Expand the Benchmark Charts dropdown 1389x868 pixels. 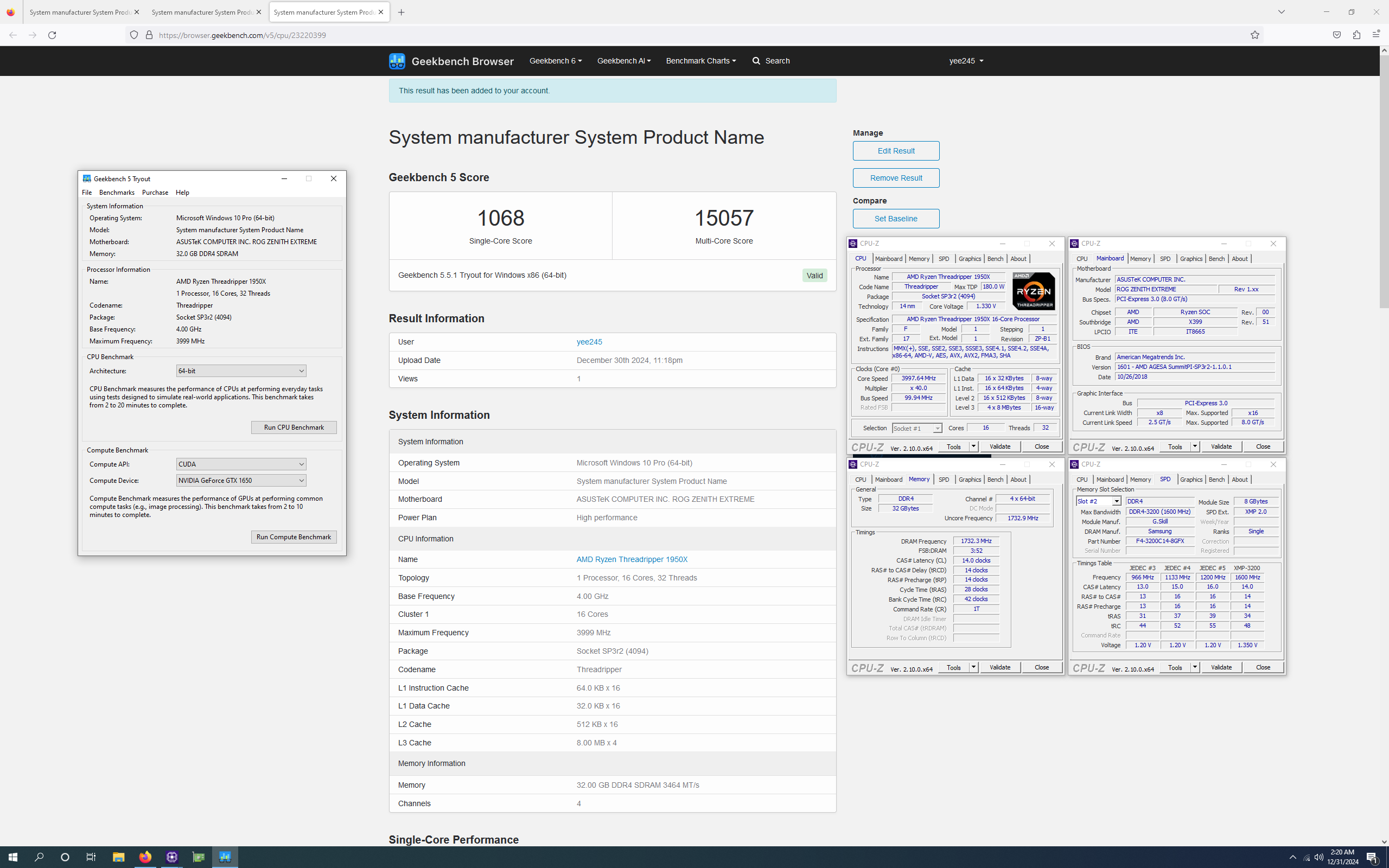[x=700, y=61]
